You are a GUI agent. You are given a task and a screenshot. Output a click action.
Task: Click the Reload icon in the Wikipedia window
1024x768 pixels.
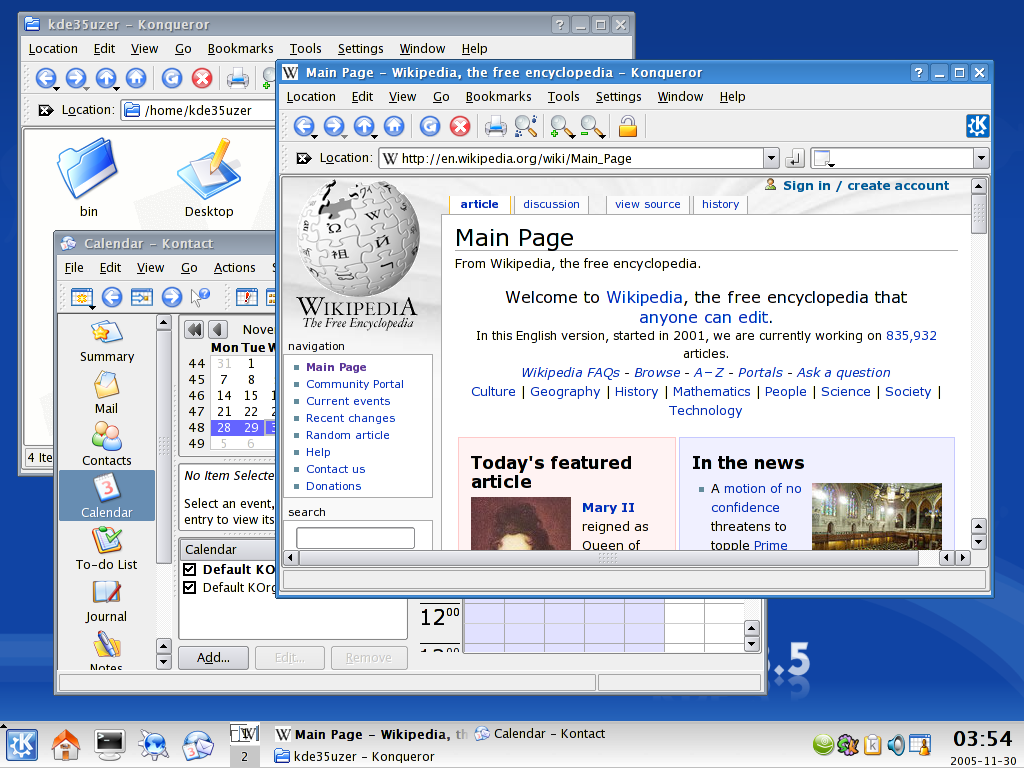coord(429,126)
